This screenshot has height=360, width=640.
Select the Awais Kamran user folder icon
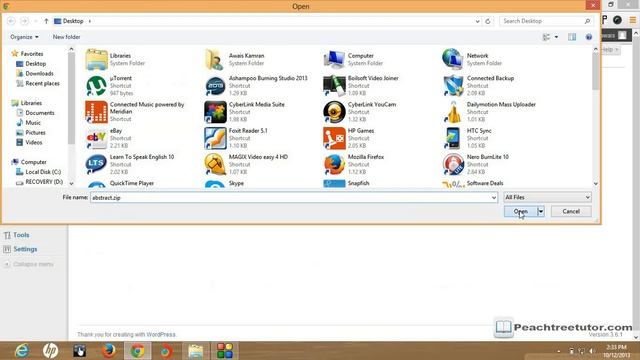(x=215, y=60)
